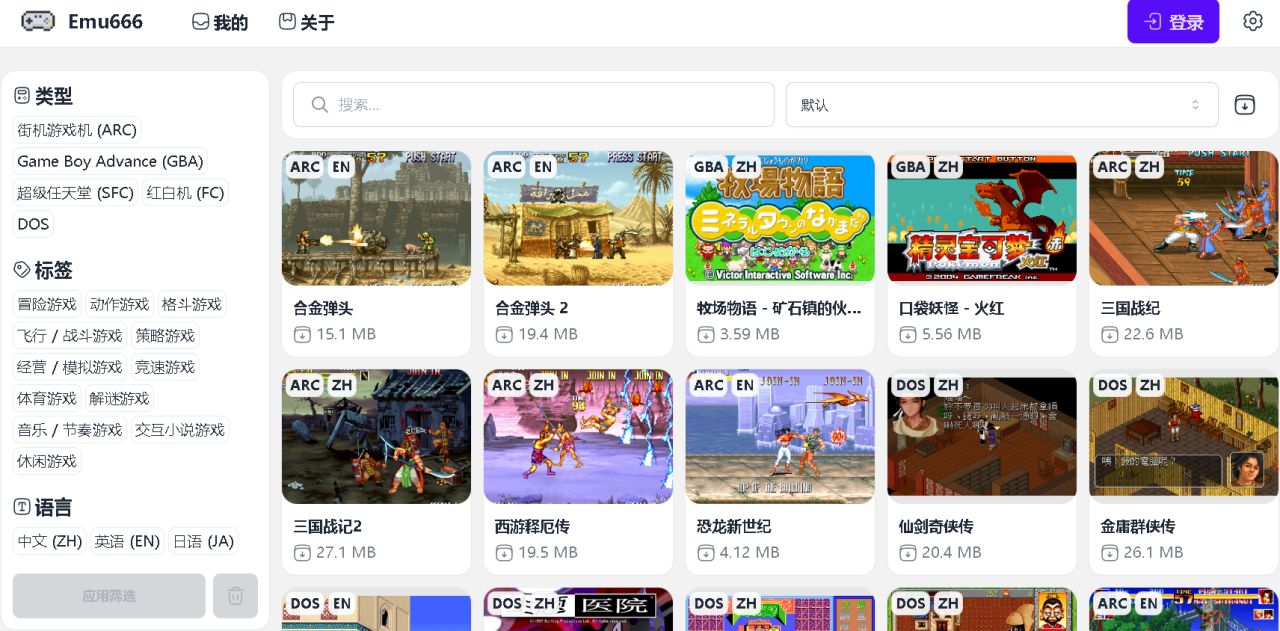Click the 恐龙新世纪 title text
The image size is (1280, 631).
(x=734, y=526)
